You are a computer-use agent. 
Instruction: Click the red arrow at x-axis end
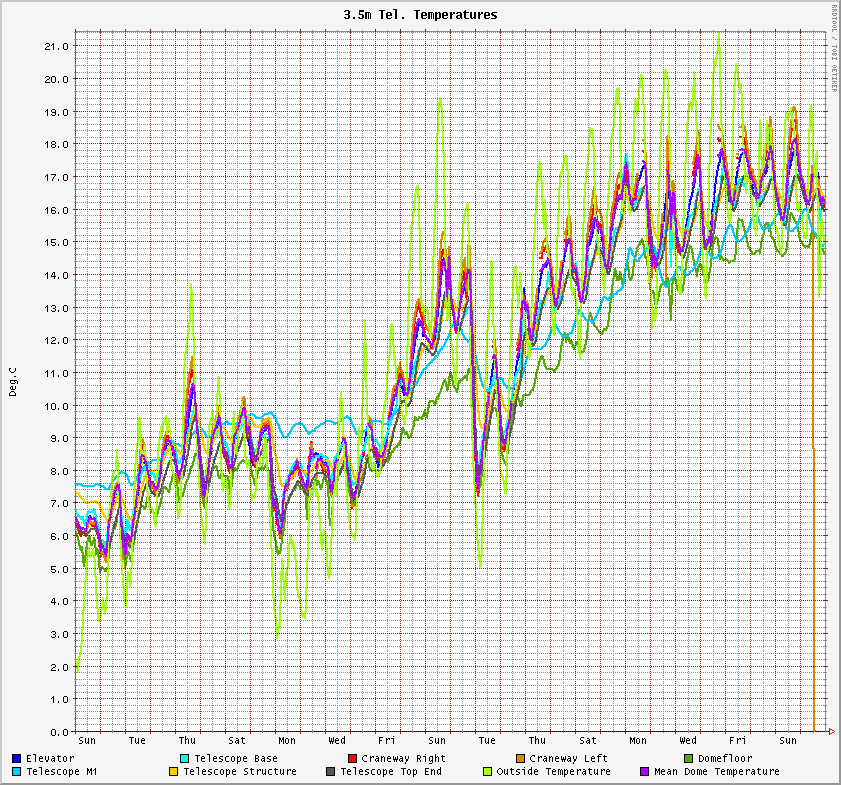point(833,732)
